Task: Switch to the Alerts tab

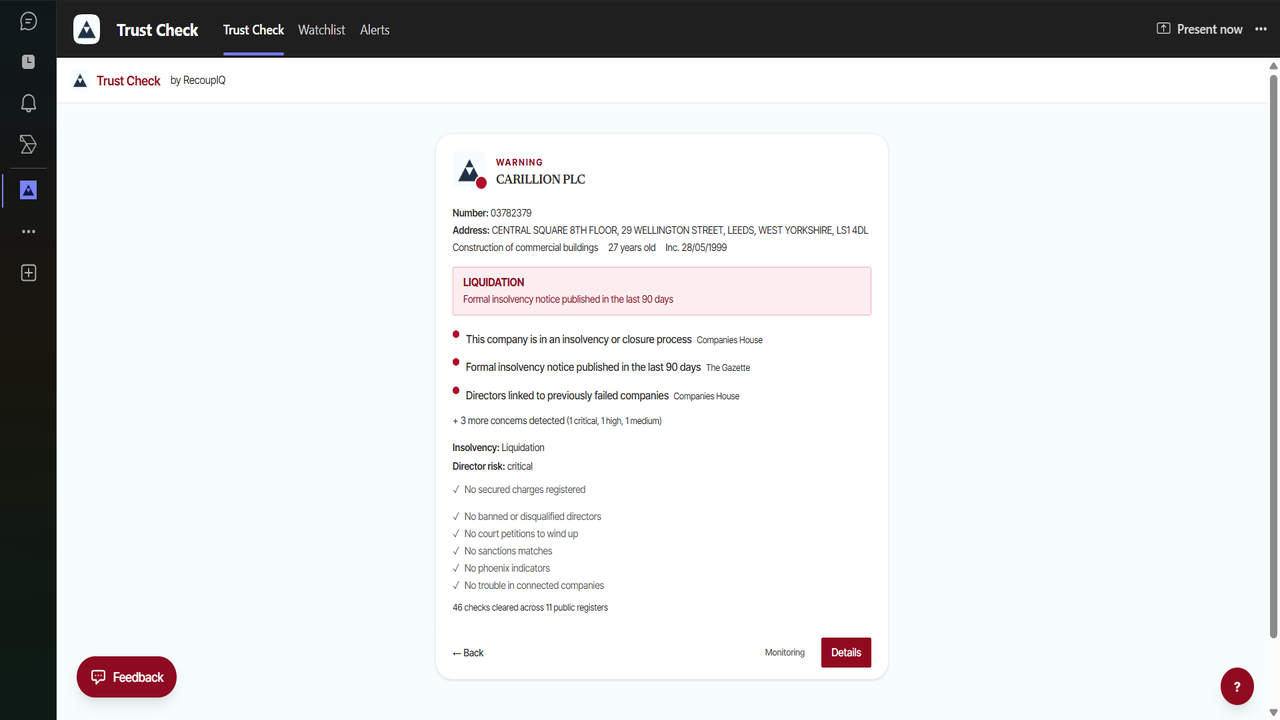Action: [375, 30]
